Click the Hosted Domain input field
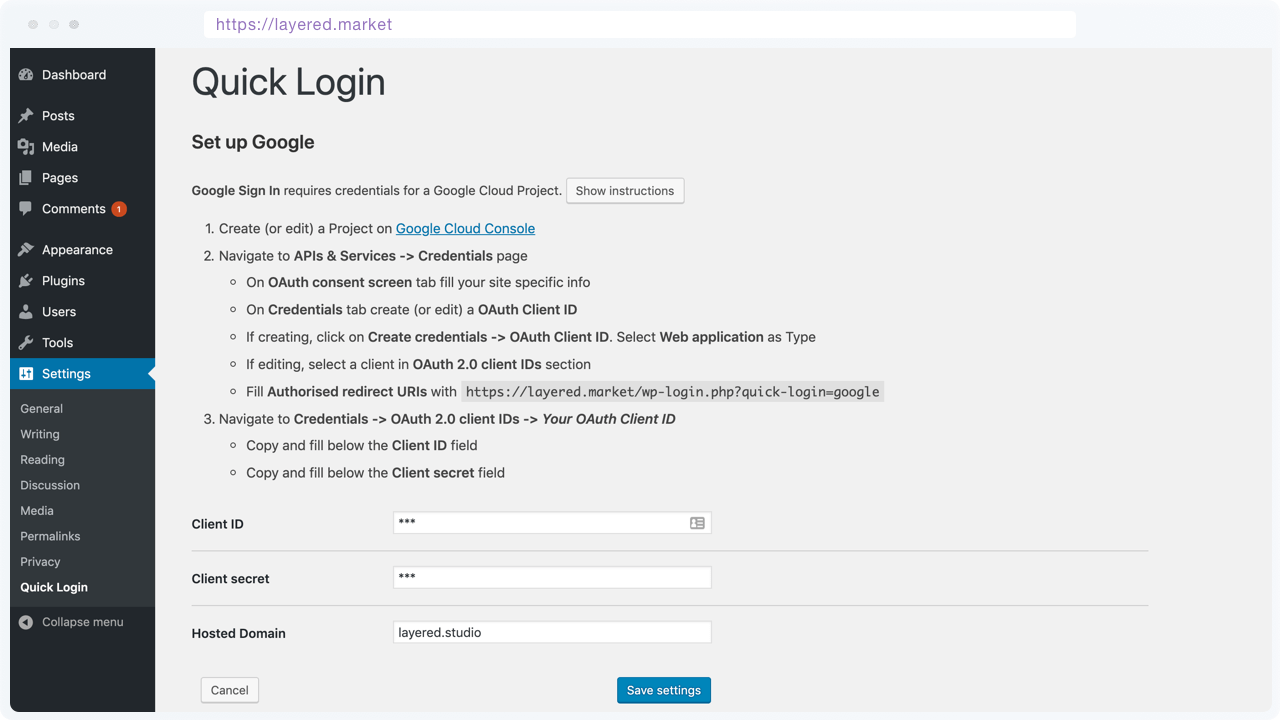The height and width of the screenshot is (720, 1280). point(552,632)
